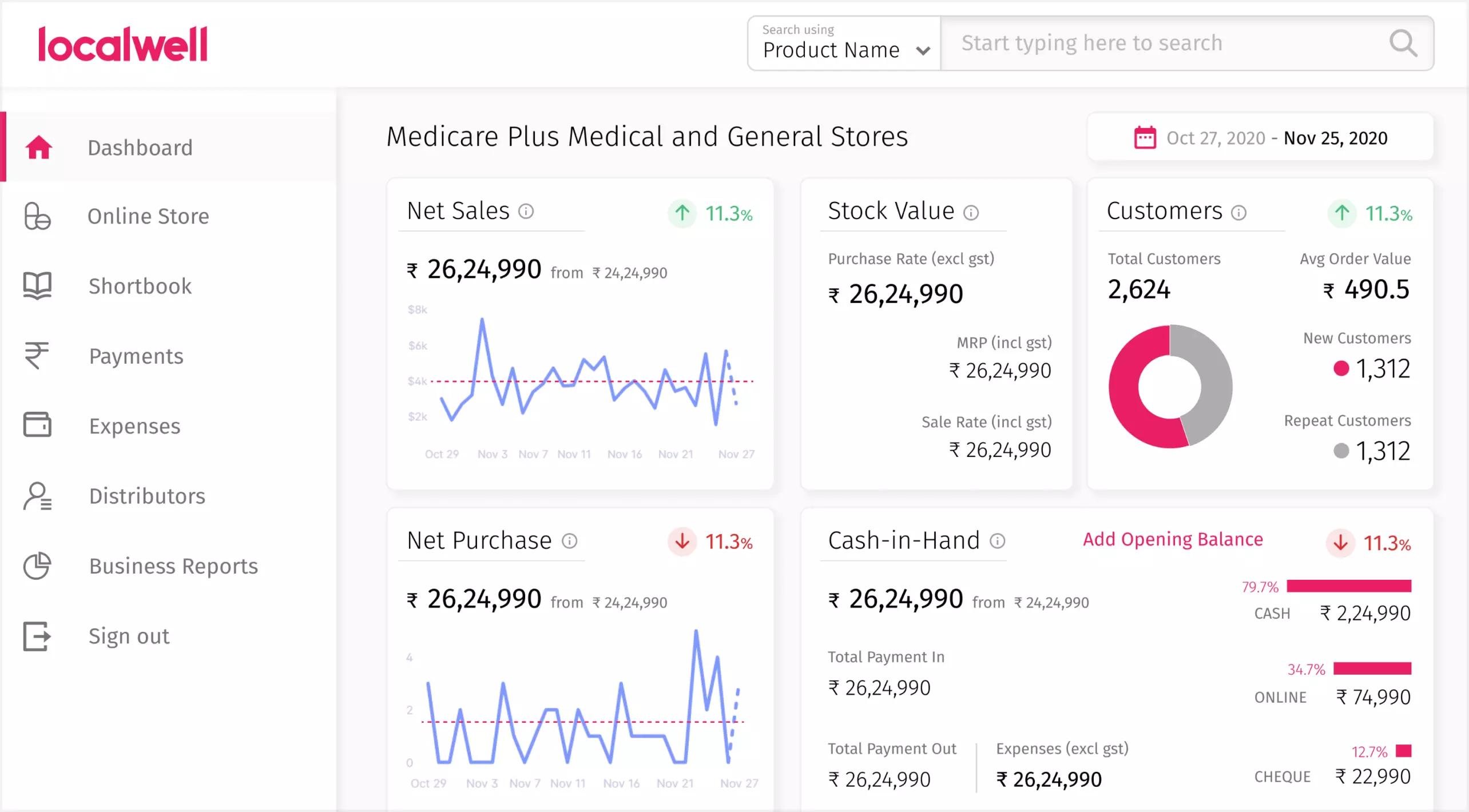Click Sign out in the sidebar
Image resolution: width=1469 pixels, height=812 pixels.
pyautogui.click(x=129, y=636)
